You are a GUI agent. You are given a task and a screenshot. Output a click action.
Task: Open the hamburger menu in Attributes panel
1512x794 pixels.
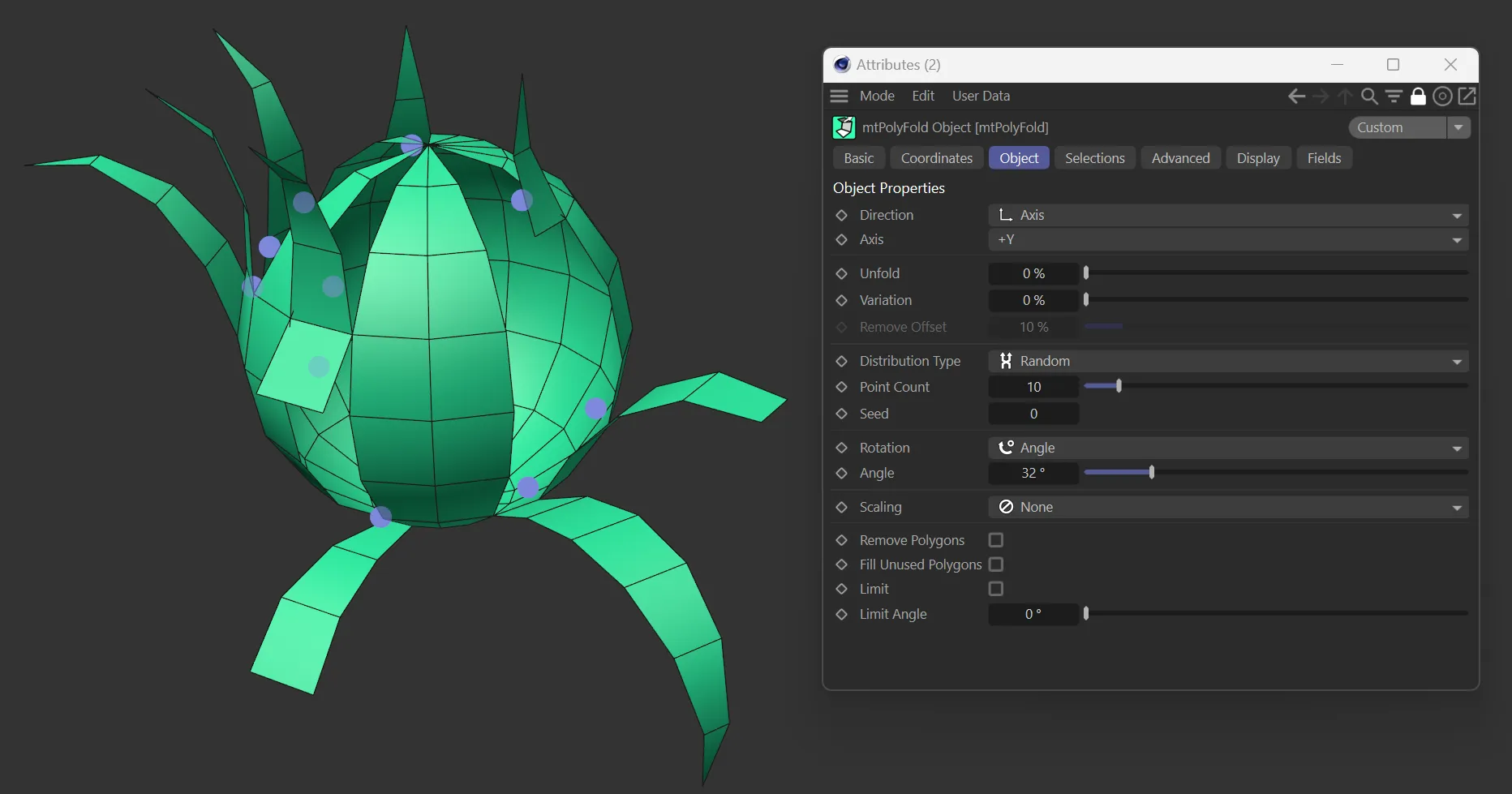[x=839, y=96]
